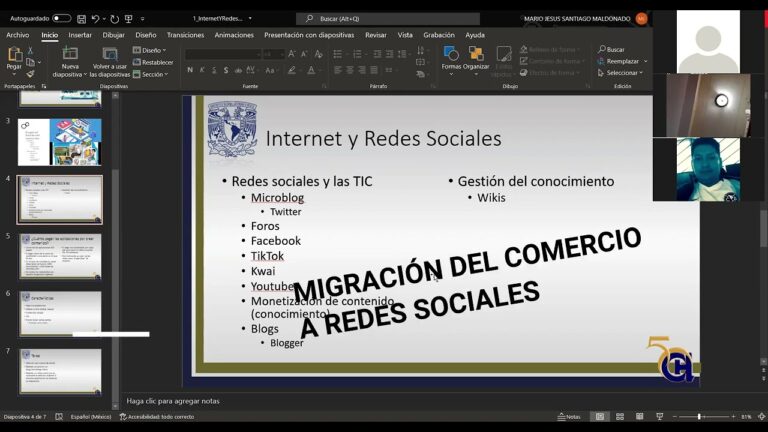Switch to Normal view icon
The image size is (768, 432).
(600, 417)
